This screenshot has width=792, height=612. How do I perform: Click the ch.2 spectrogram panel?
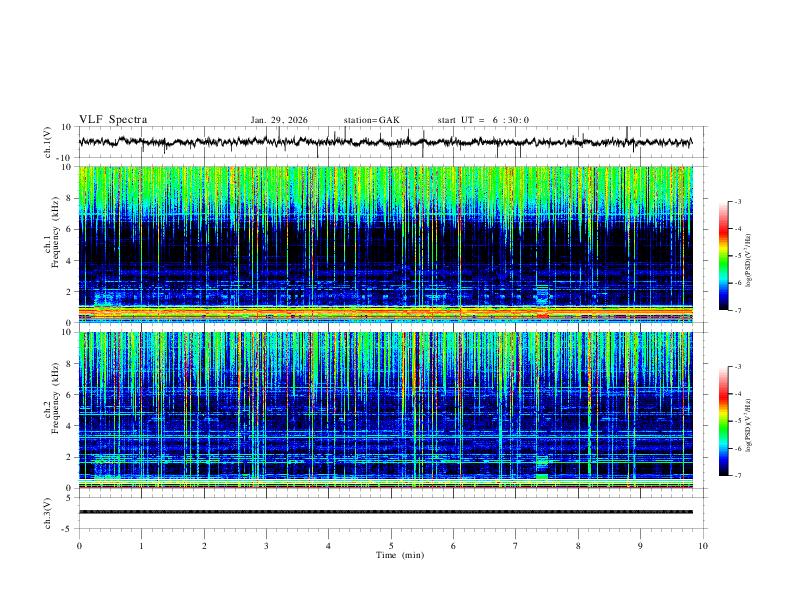[x=385, y=410]
